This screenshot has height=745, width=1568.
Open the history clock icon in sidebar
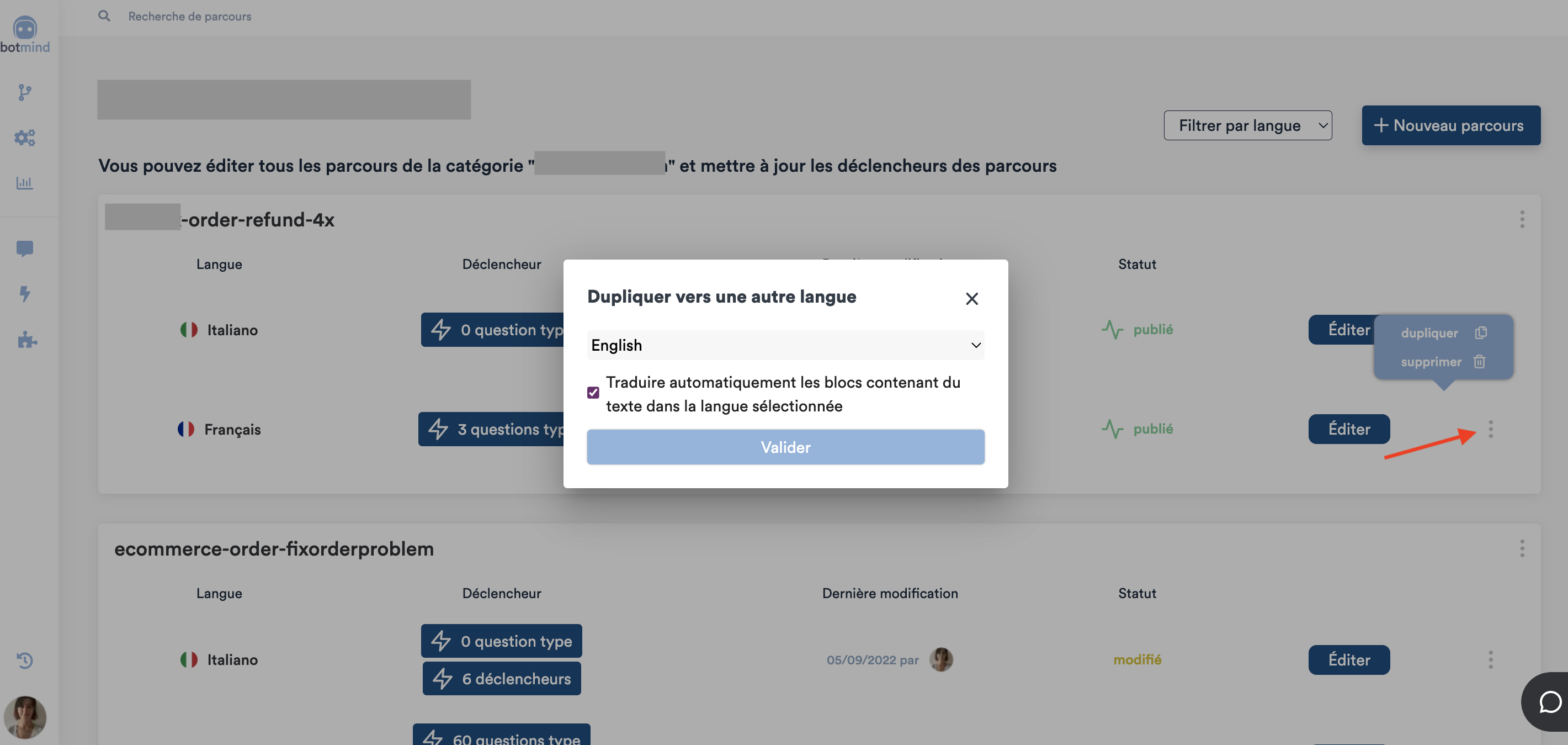coord(24,660)
